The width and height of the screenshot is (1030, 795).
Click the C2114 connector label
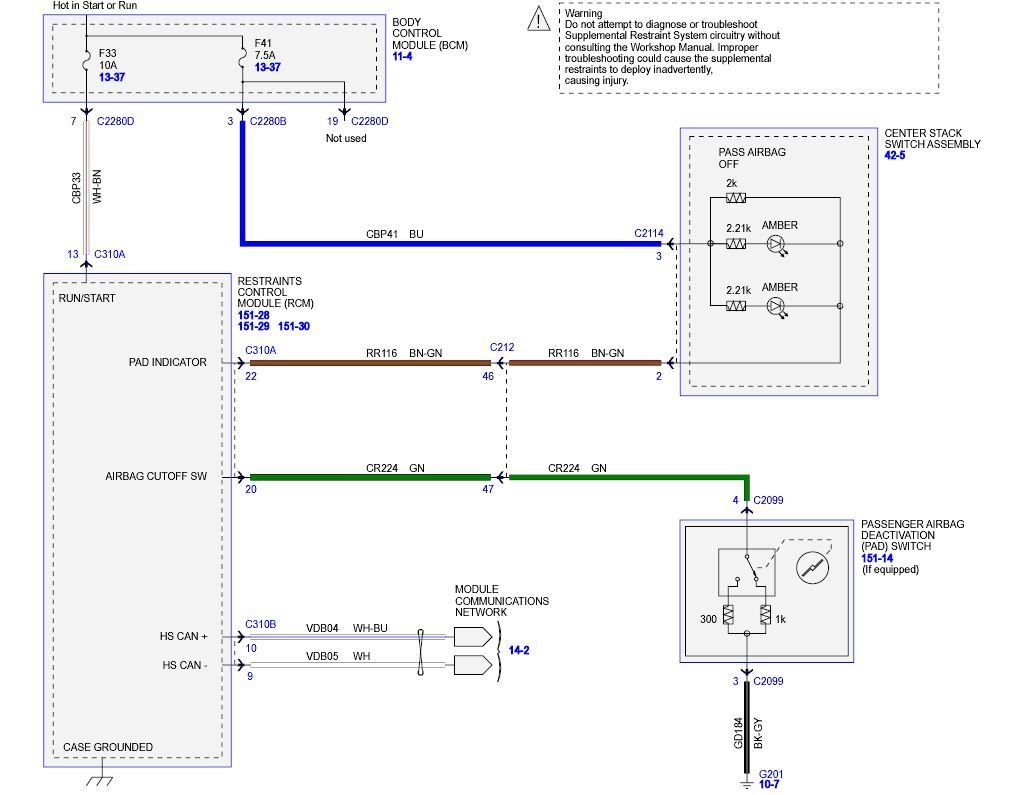pyautogui.click(x=648, y=233)
